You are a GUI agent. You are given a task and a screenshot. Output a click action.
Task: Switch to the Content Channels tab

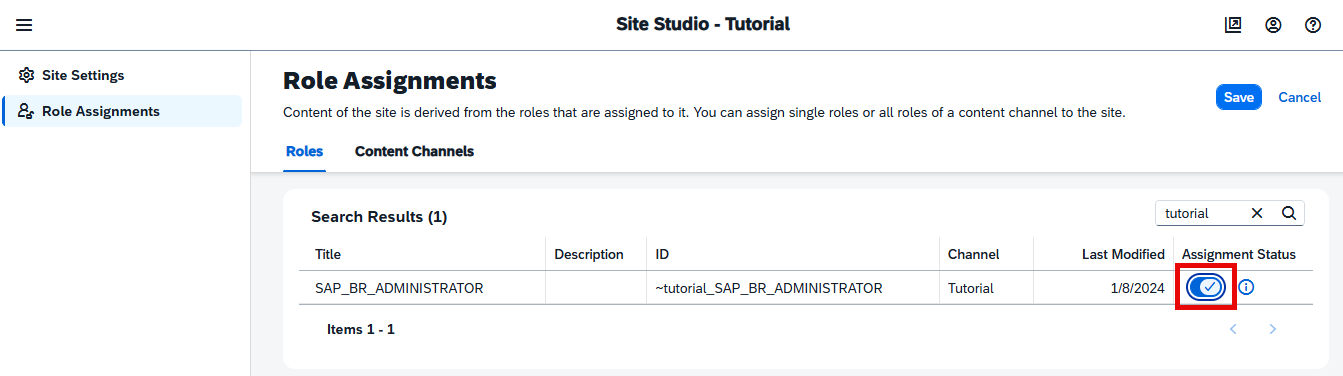coord(414,151)
